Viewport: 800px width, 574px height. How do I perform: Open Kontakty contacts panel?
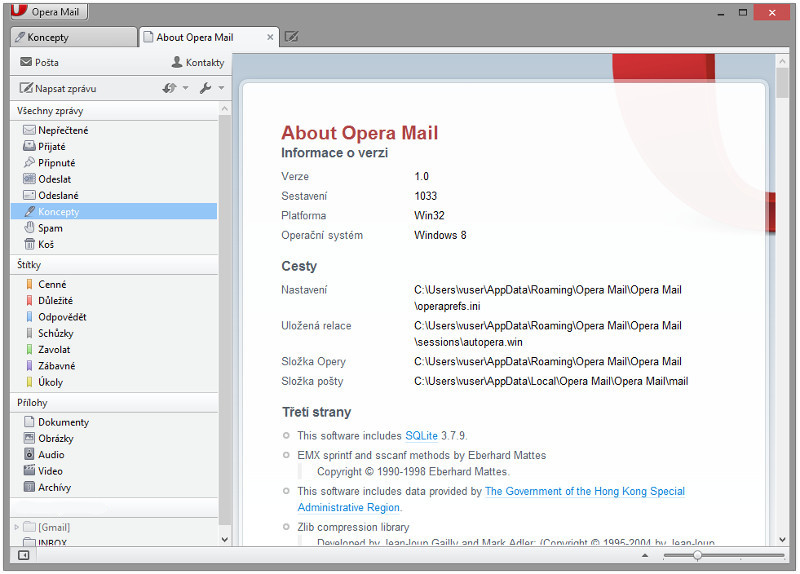click(198, 62)
